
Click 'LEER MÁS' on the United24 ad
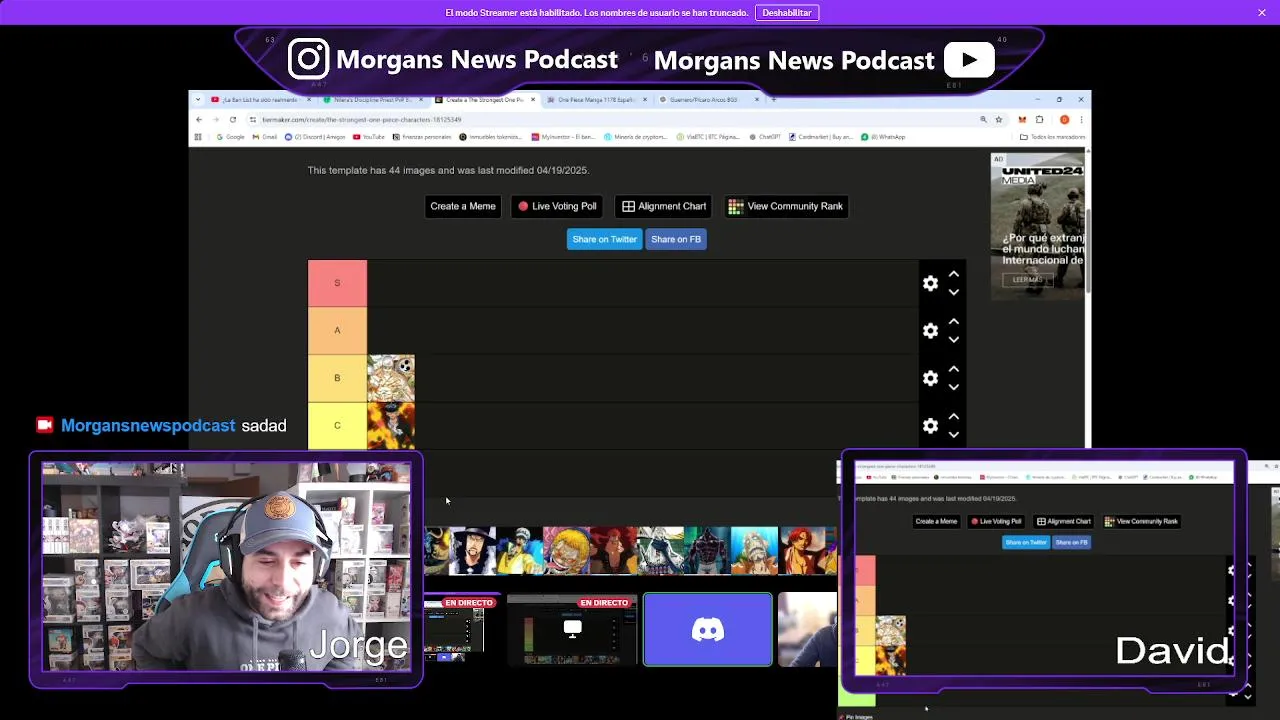click(1027, 280)
